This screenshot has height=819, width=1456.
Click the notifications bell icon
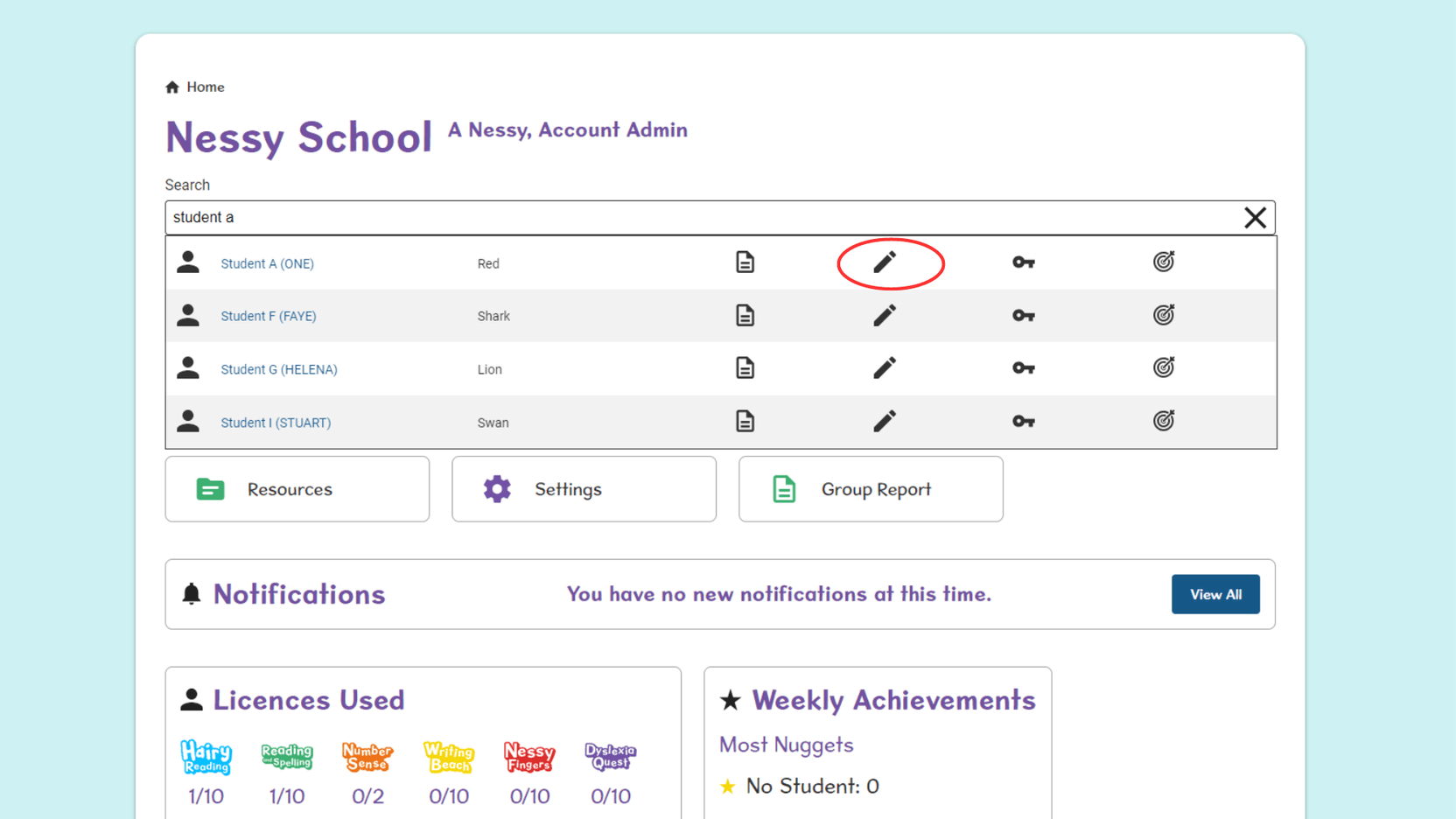(193, 594)
